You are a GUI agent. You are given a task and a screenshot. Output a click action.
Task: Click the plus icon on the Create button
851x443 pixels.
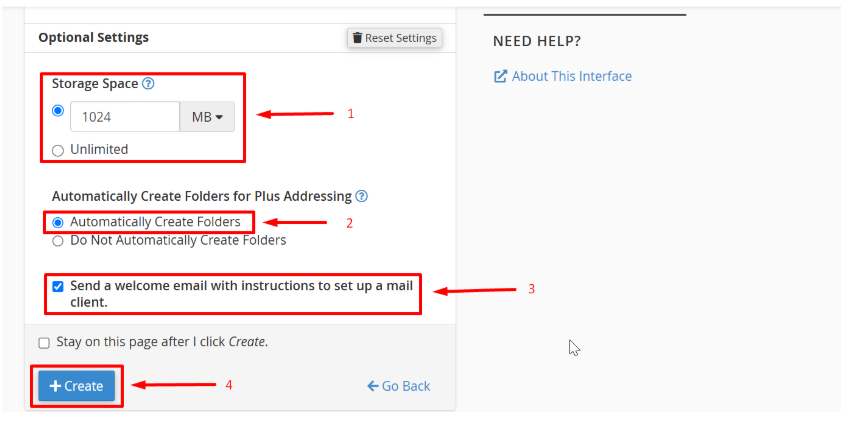click(x=55, y=386)
